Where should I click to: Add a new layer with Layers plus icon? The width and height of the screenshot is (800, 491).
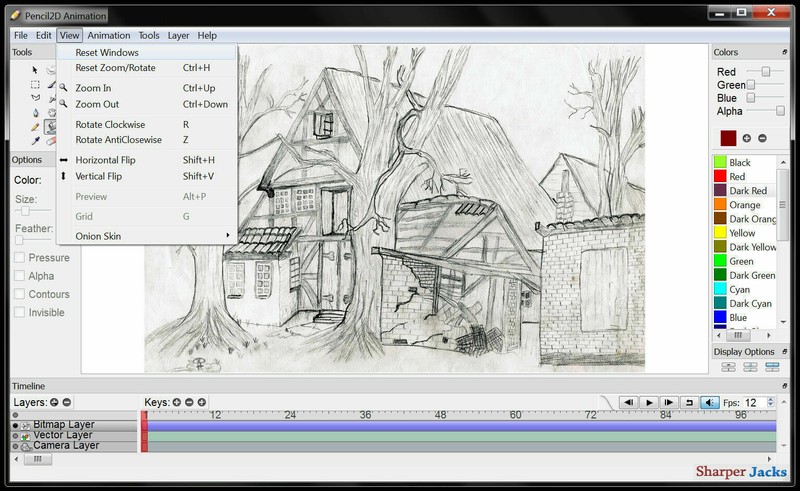pyautogui.click(x=54, y=402)
